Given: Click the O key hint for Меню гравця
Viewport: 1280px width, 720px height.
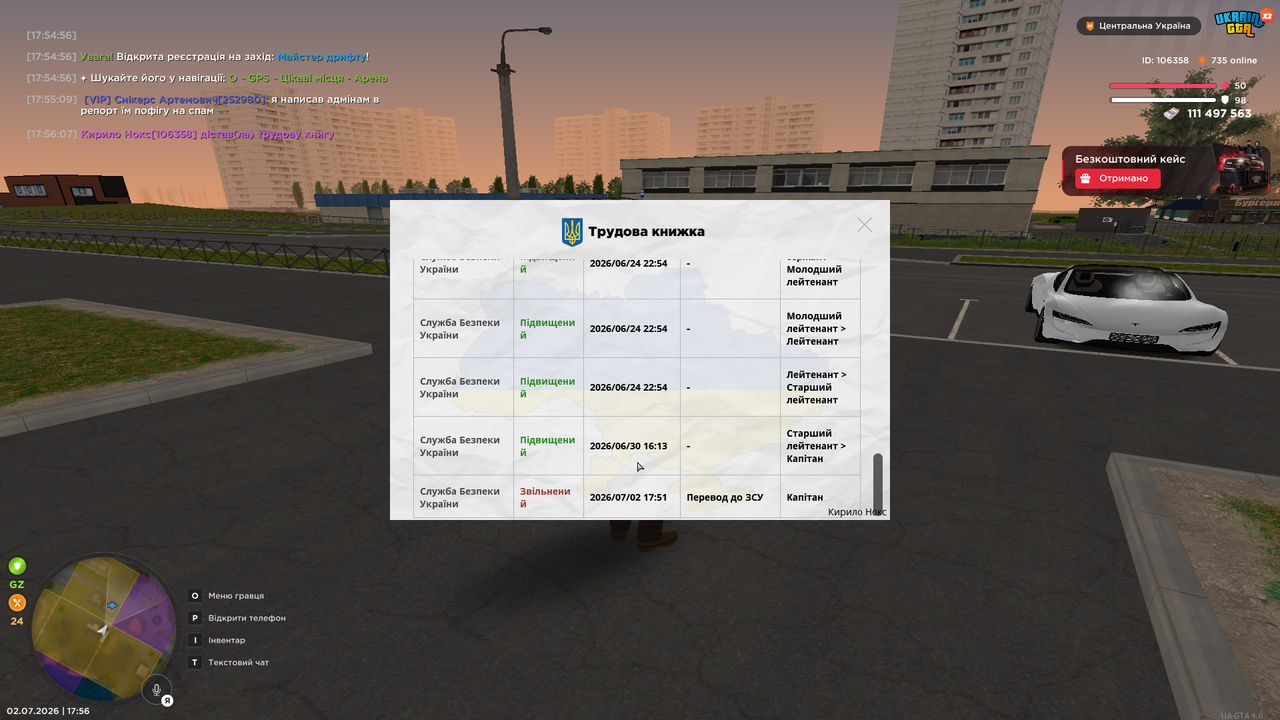Looking at the screenshot, I should point(195,596).
